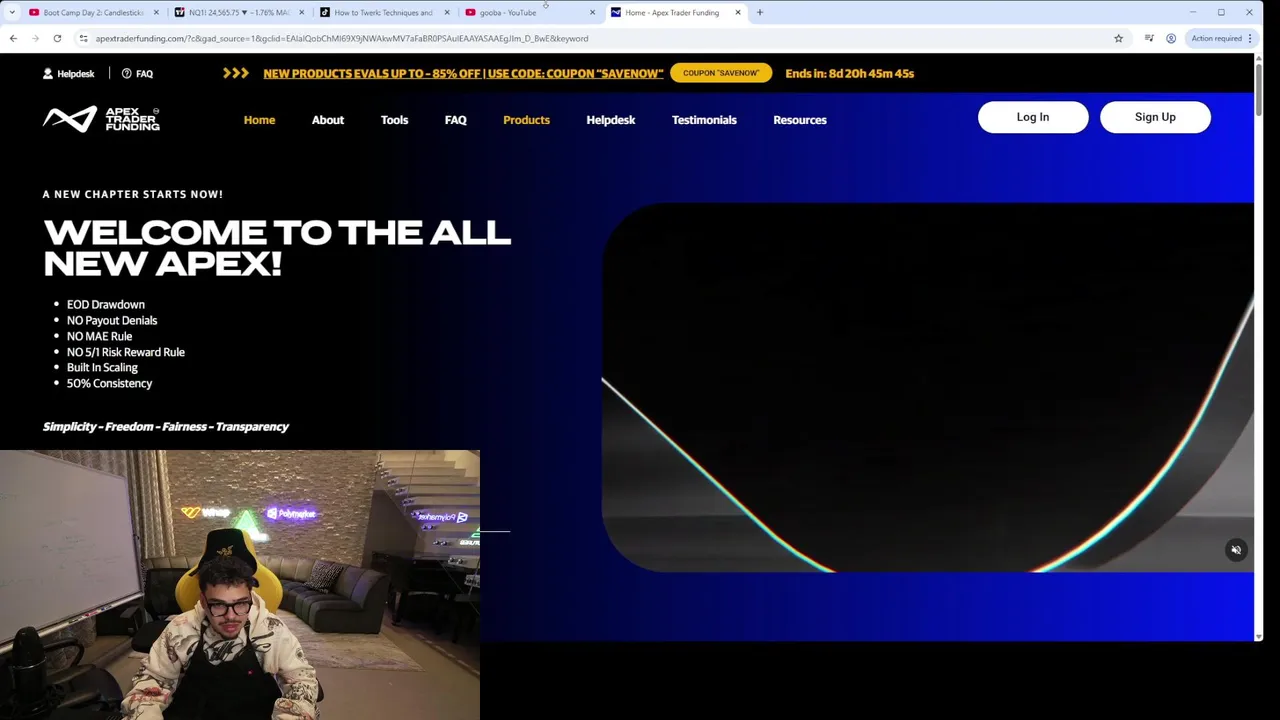Close the How to Twerk tab
Image resolution: width=1280 pixels, height=720 pixels.
coord(446,12)
